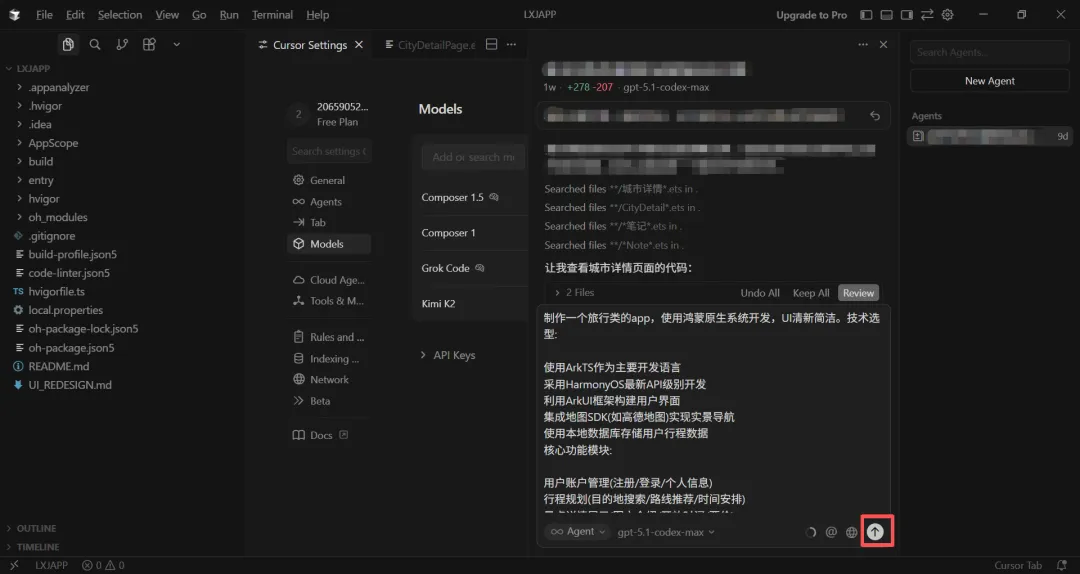The width and height of the screenshot is (1080, 574).
Task: Expand the OUTLINE section
Action: 36,528
